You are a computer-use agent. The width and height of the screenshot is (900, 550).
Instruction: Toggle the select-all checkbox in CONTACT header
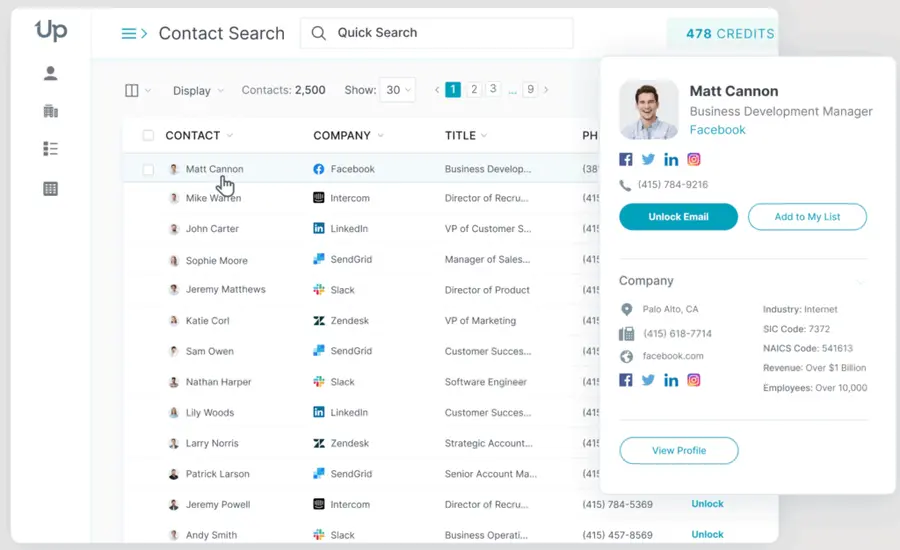pos(148,135)
